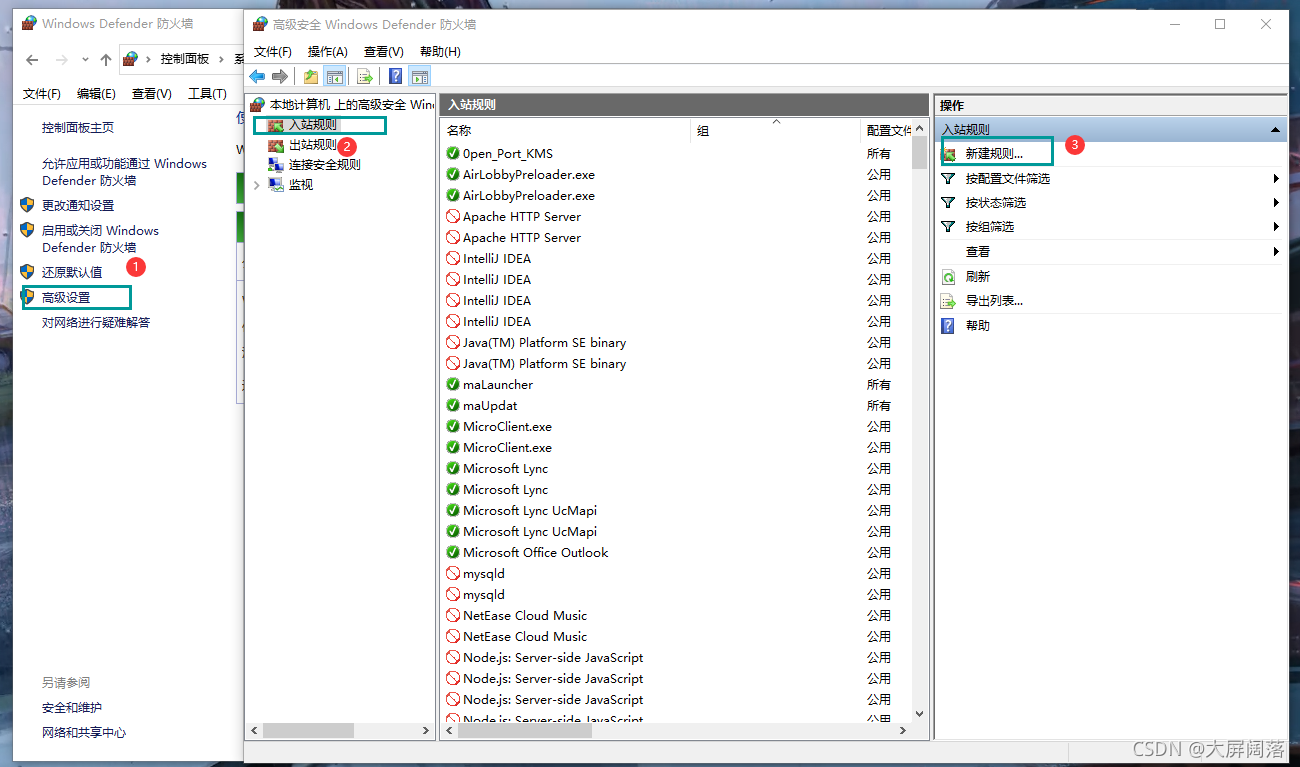The image size is (1300, 767).
Task: Click the refresh icon next to 刷新
Action: (x=948, y=277)
